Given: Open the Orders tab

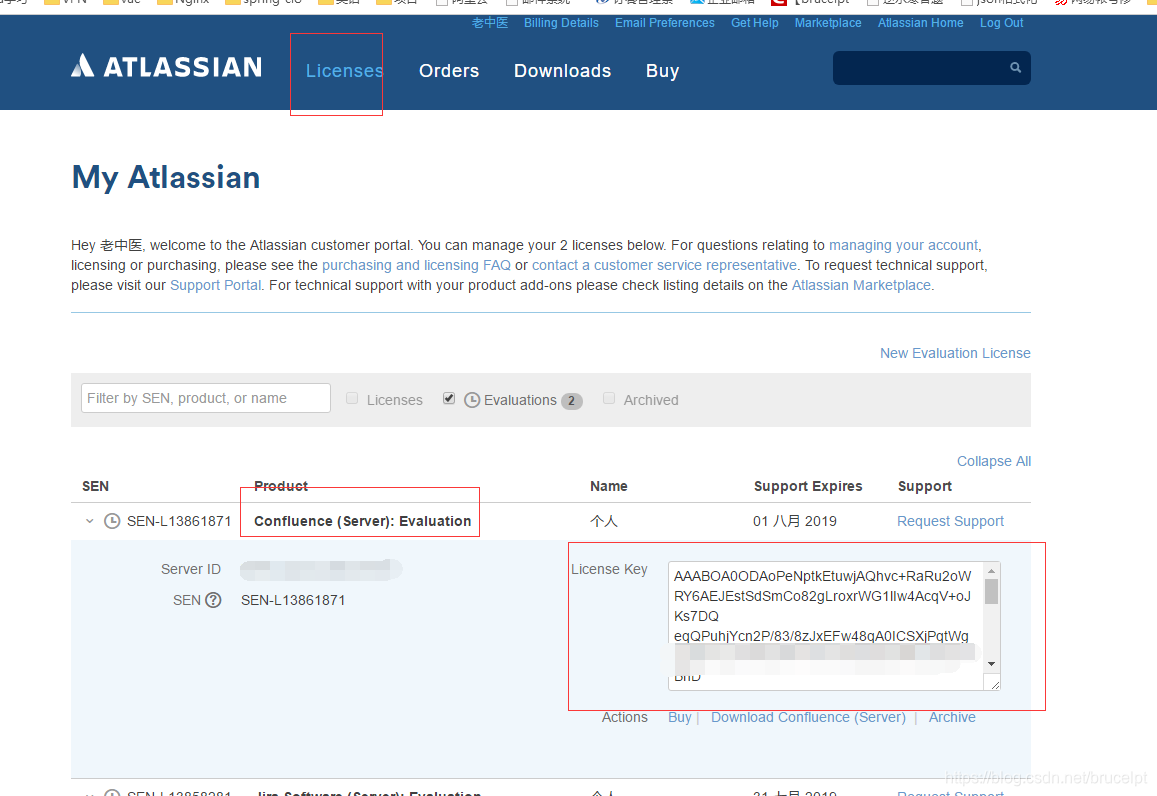Looking at the screenshot, I should (449, 71).
